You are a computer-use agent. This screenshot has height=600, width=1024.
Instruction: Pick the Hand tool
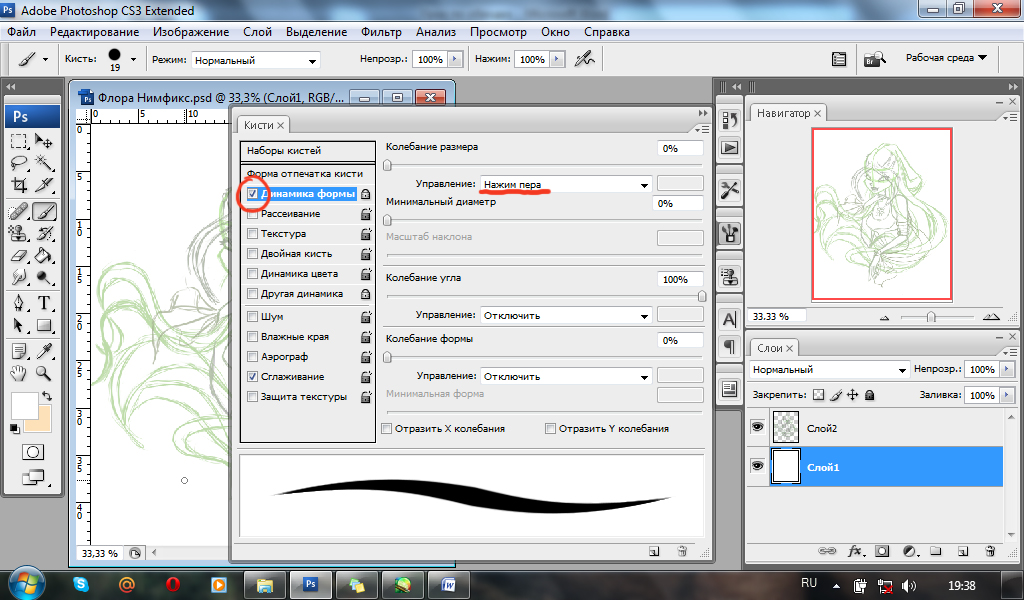pos(19,374)
